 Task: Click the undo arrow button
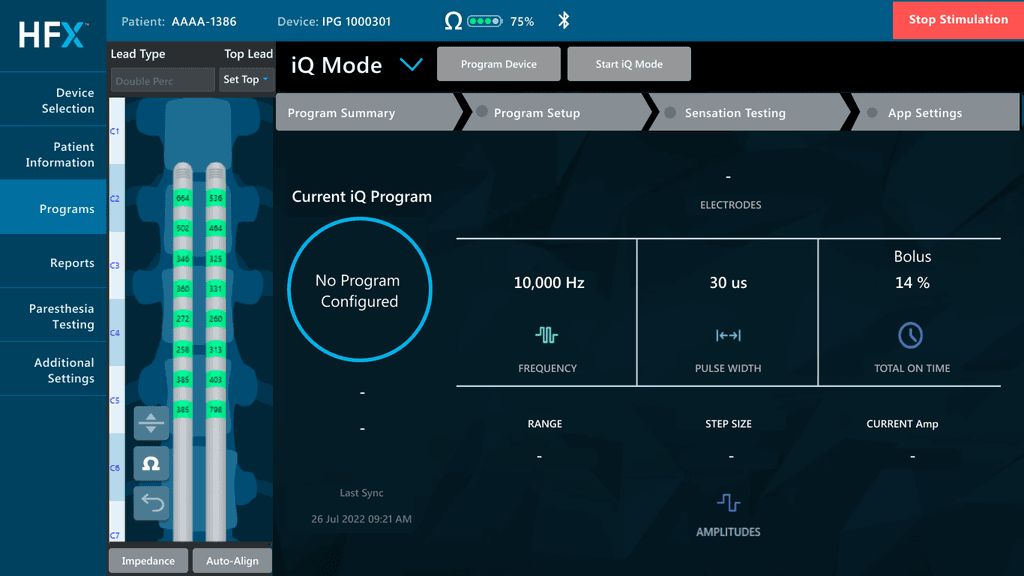pyautogui.click(x=151, y=503)
